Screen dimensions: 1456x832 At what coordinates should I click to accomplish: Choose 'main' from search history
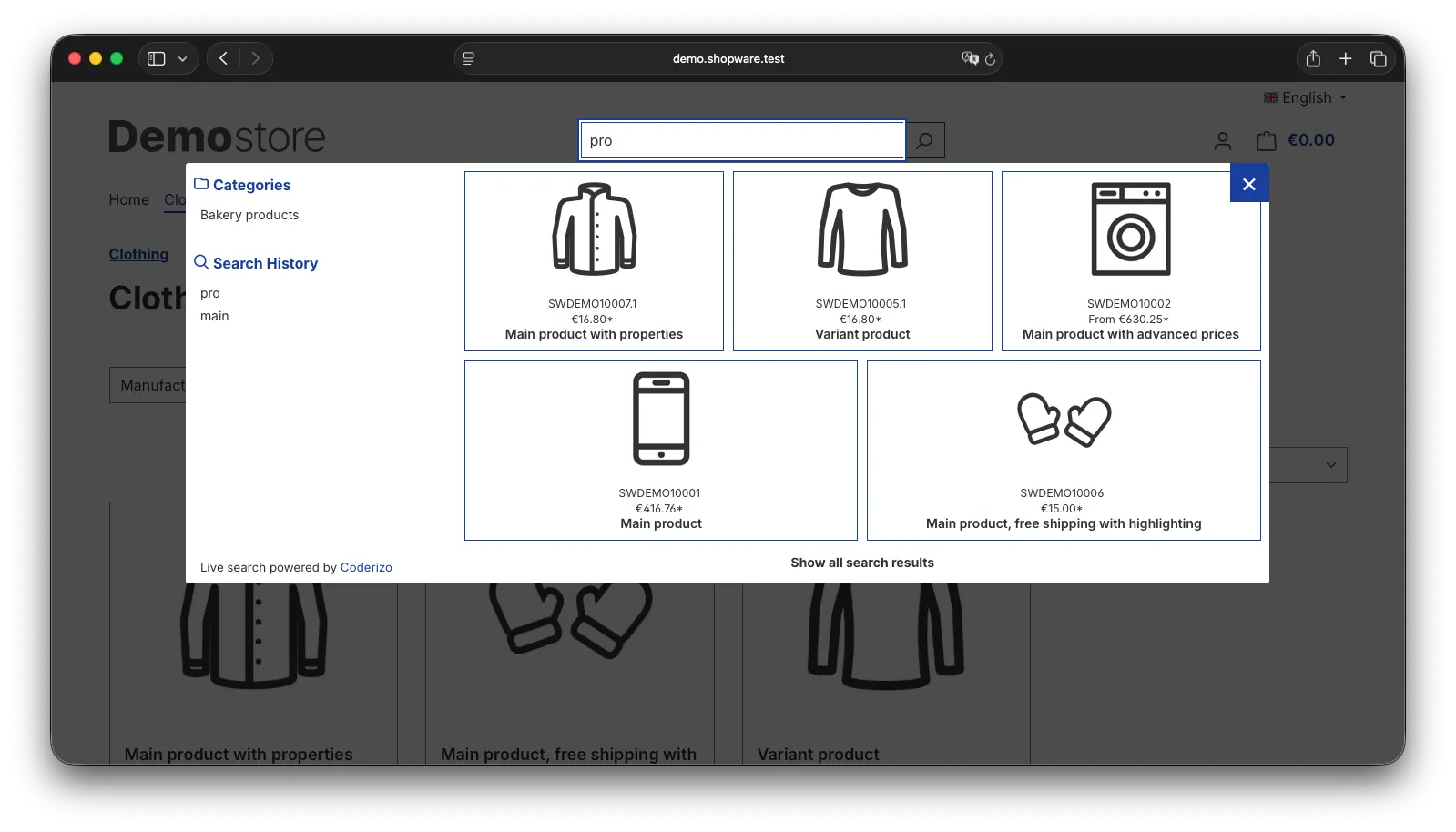pyautogui.click(x=215, y=317)
